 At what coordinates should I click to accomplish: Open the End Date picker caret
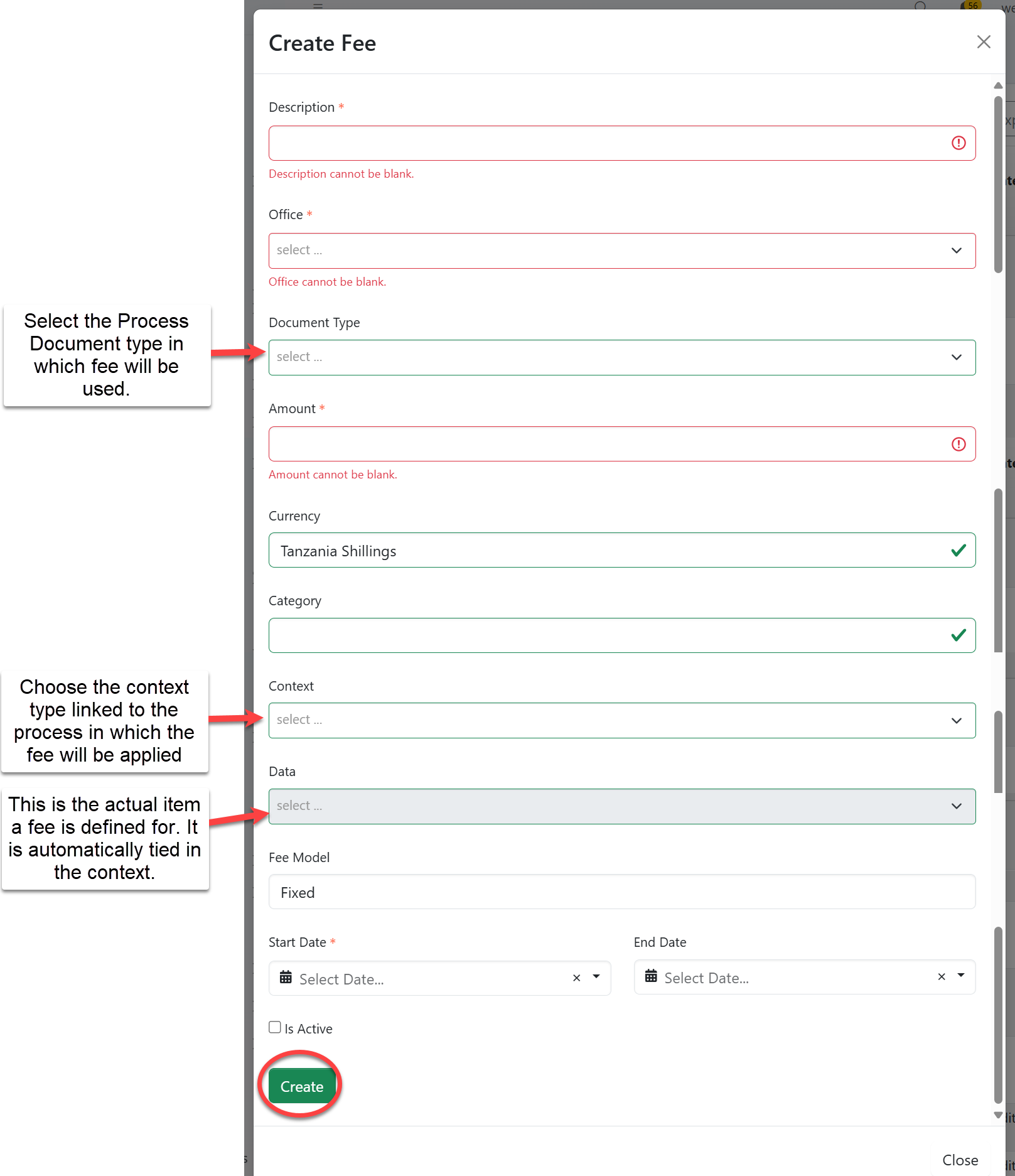pos(961,976)
